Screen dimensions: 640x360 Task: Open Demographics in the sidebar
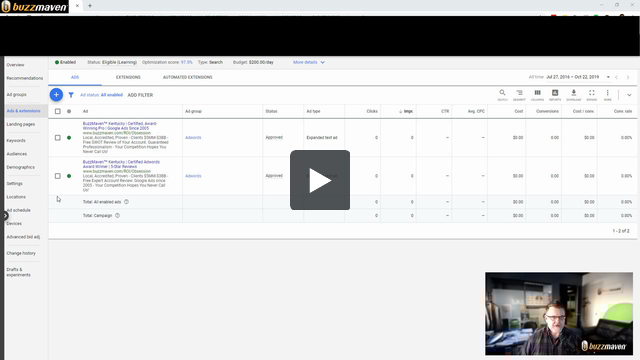click(20, 167)
